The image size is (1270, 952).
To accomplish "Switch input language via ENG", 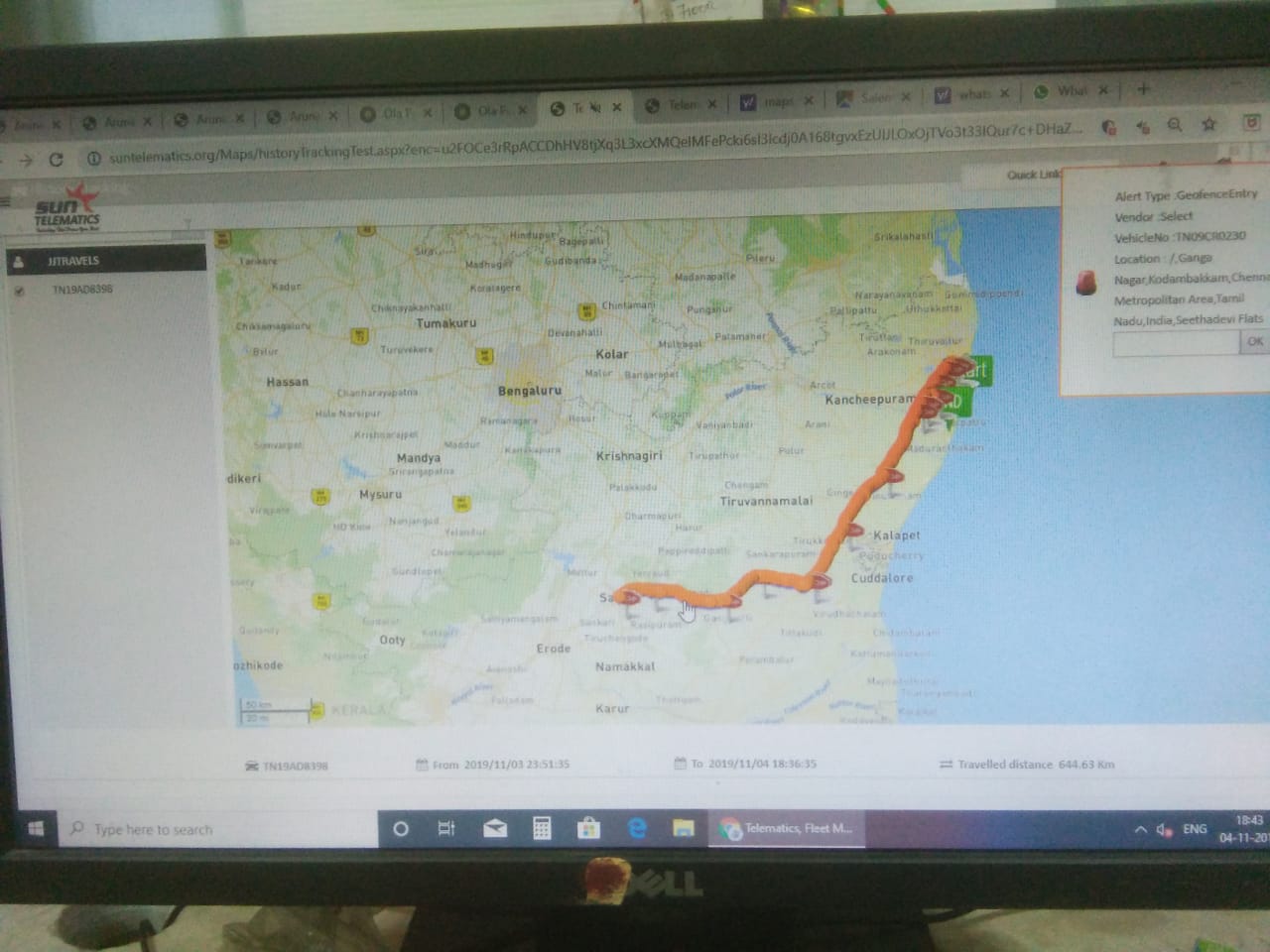I will click(x=1195, y=829).
